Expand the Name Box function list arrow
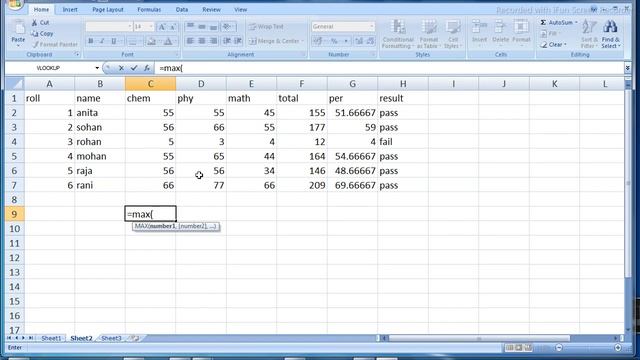This screenshot has width=640, height=360. [x=97, y=68]
